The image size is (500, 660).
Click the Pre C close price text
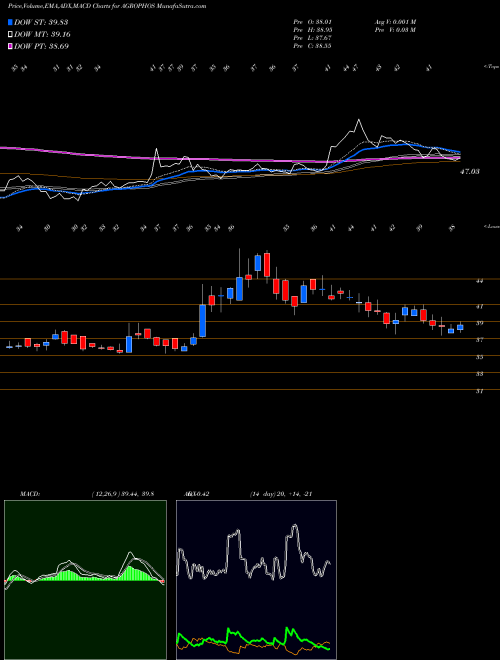click(x=313, y=46)
